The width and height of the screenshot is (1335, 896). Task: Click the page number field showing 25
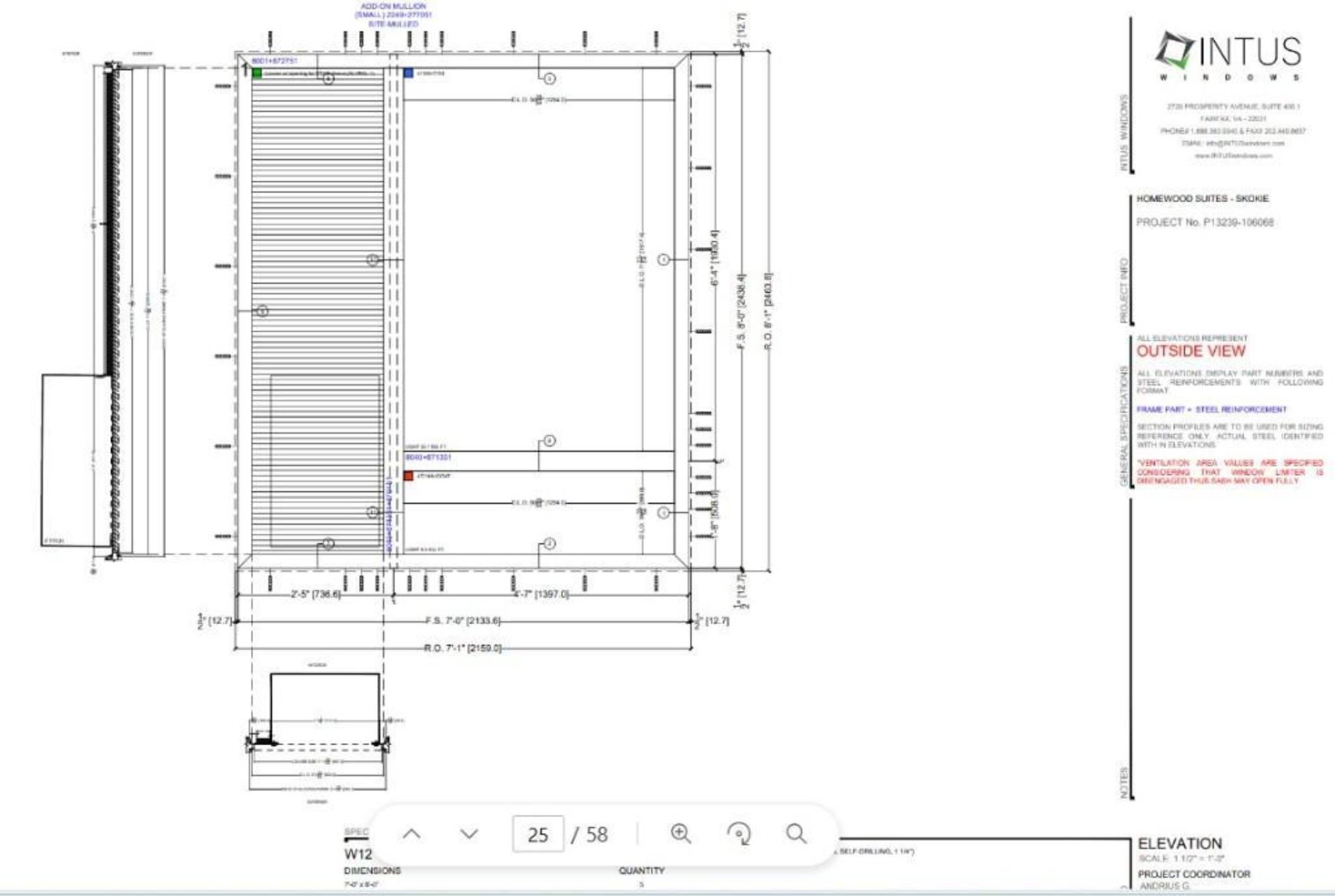point(537,834)
